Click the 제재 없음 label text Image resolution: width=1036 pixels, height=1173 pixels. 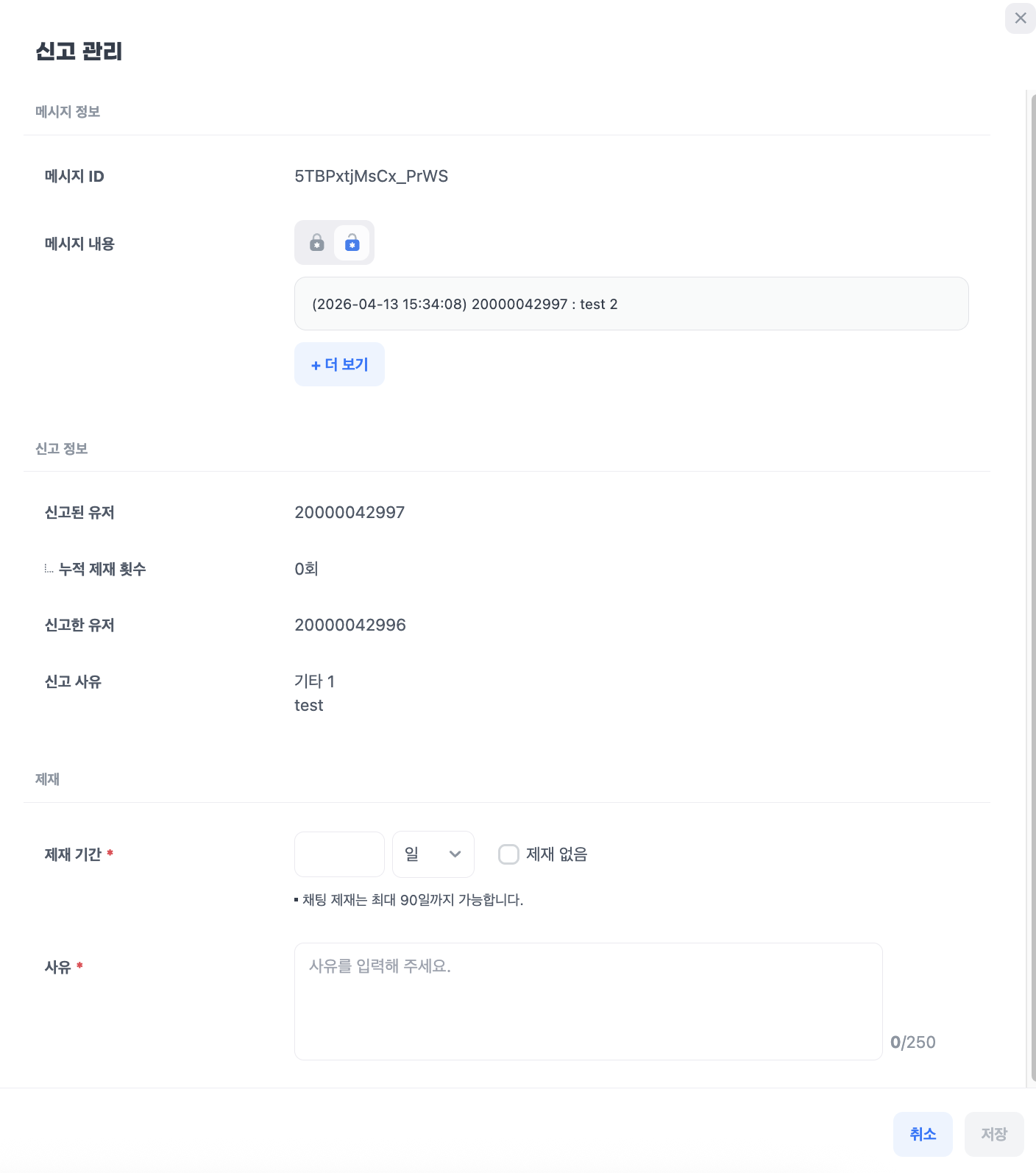556,854
